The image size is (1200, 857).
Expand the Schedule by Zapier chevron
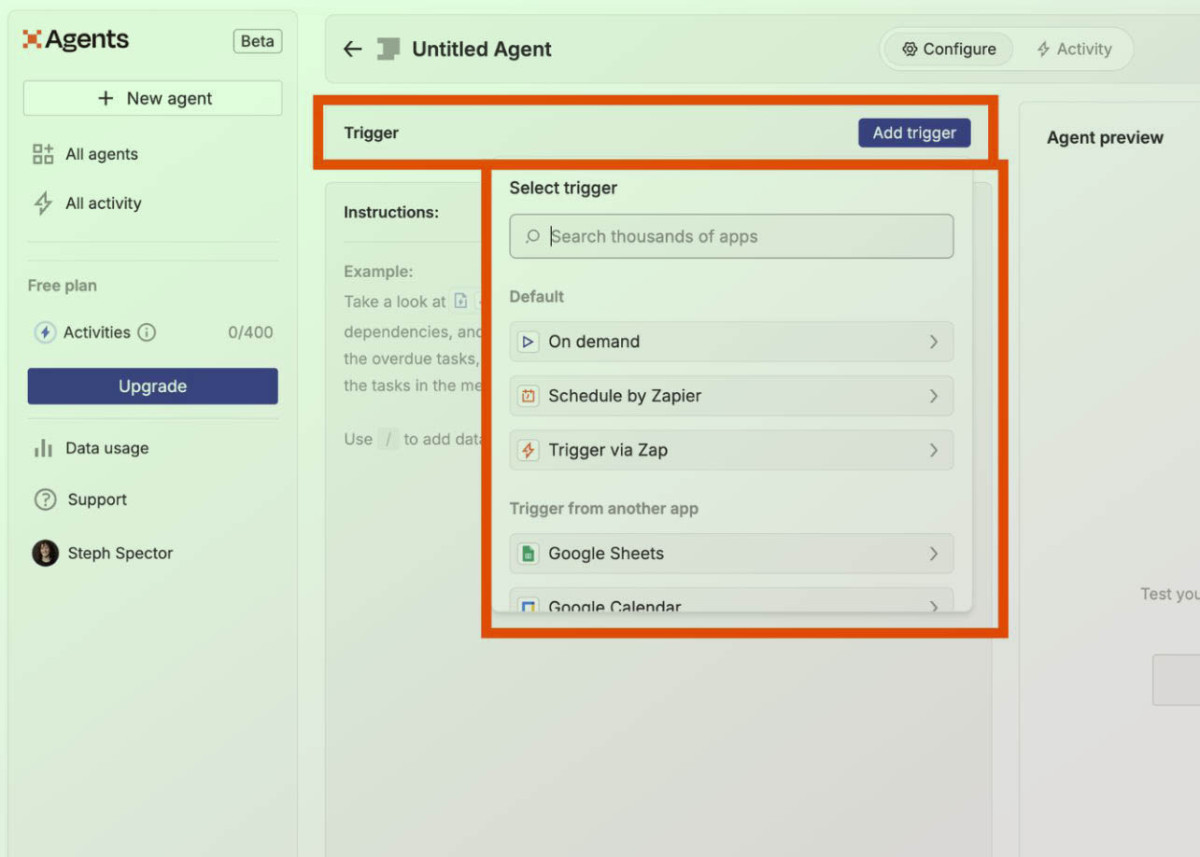tap(933, 396)
